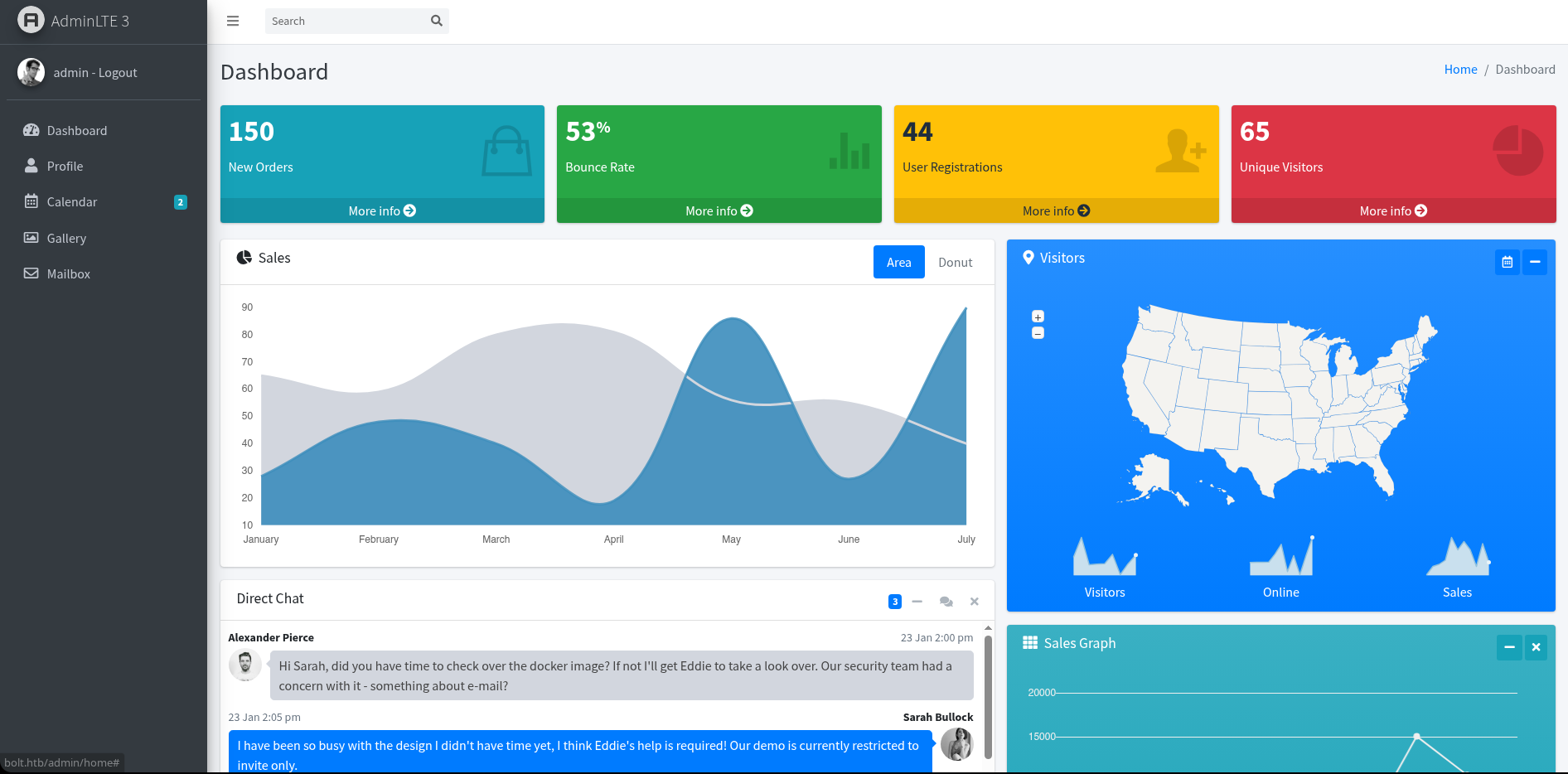1568x774 pixels.
Task: Click More info under Bounce Rate
Action: coord(719,210)
